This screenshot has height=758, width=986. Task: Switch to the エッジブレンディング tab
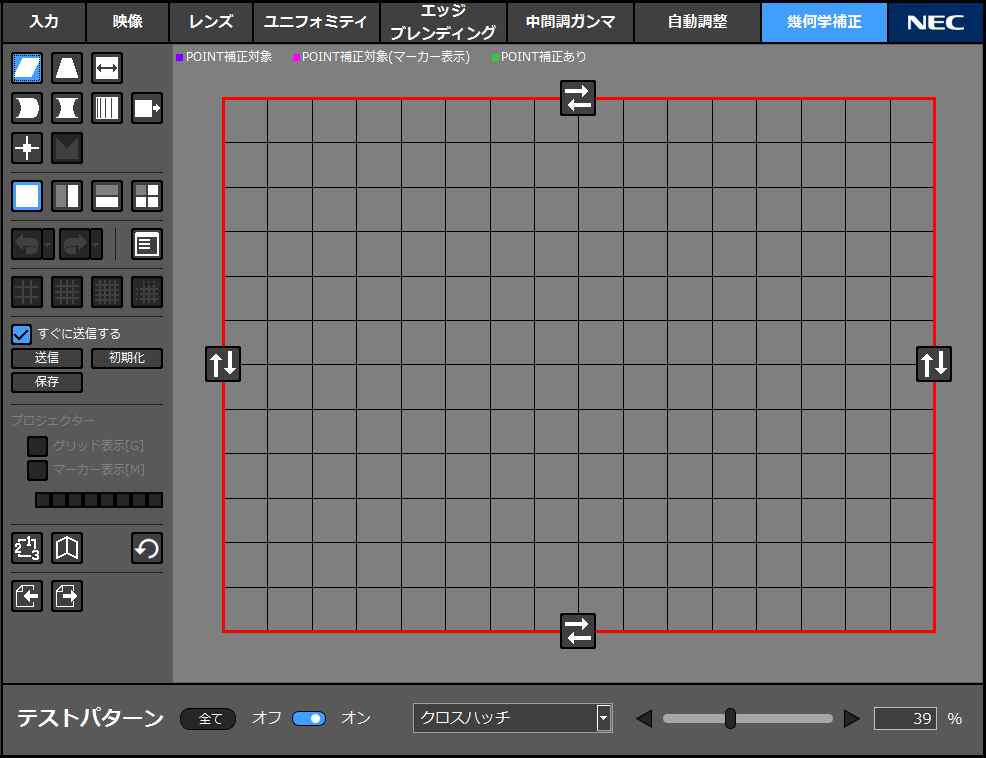point(442,21)
